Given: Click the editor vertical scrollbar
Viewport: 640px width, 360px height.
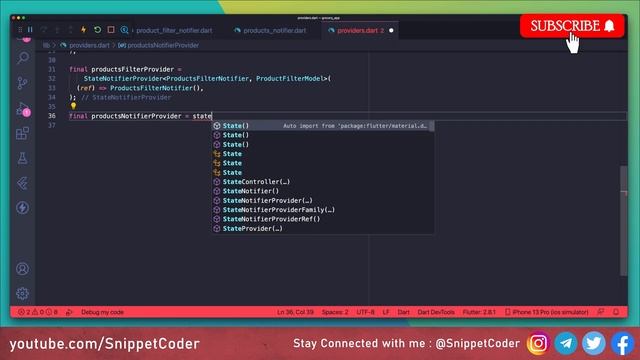Looking at the screenshot, I should [624, 220].
